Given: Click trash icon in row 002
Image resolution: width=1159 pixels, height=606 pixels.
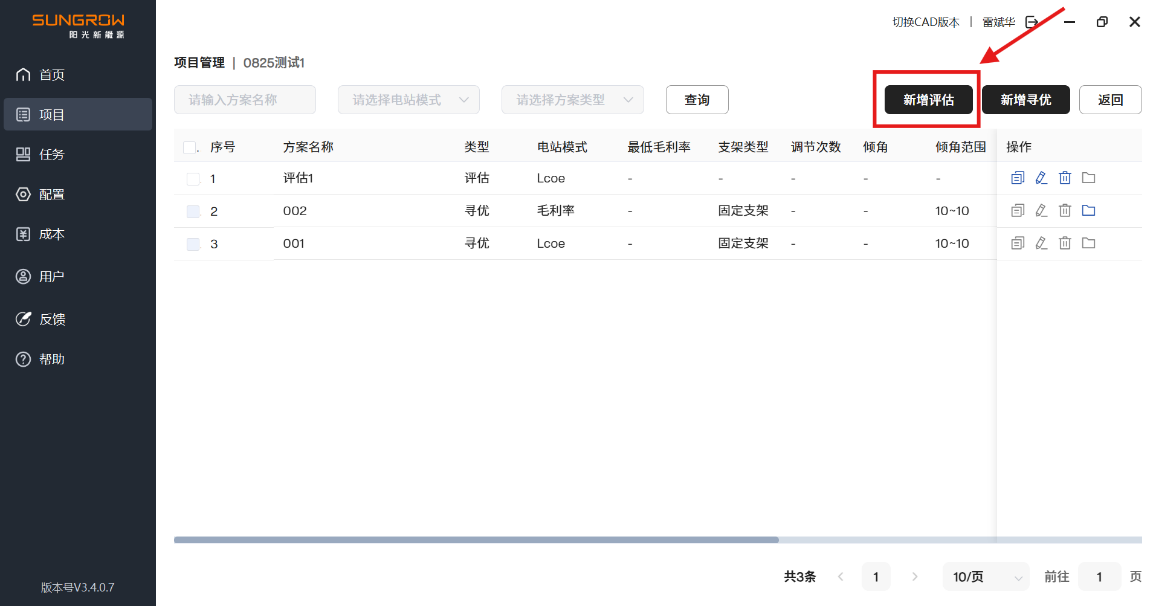Looking at the screenshot, I should point(1065,211).
